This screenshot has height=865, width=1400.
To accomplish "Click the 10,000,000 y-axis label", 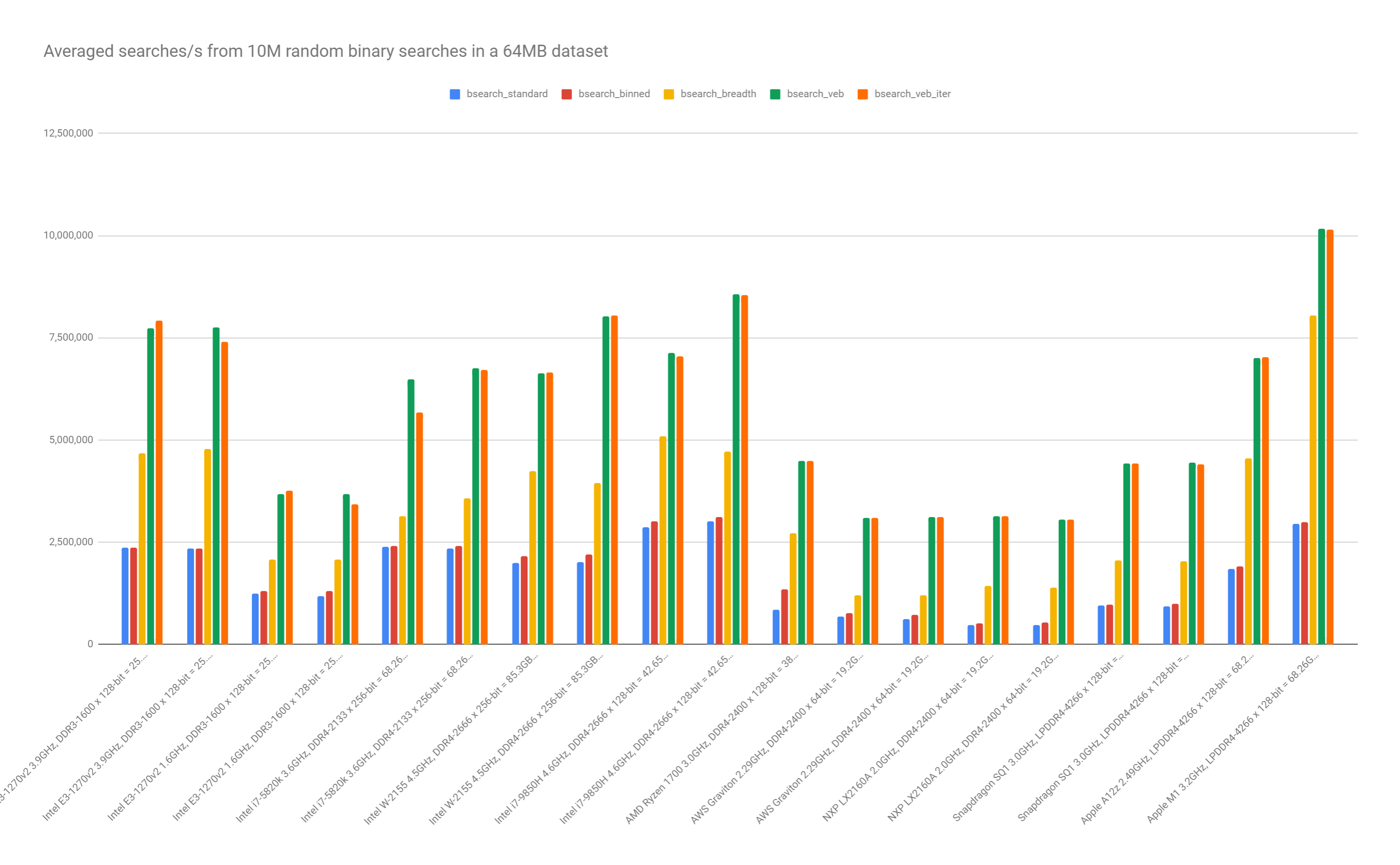I will pos(68,235).
